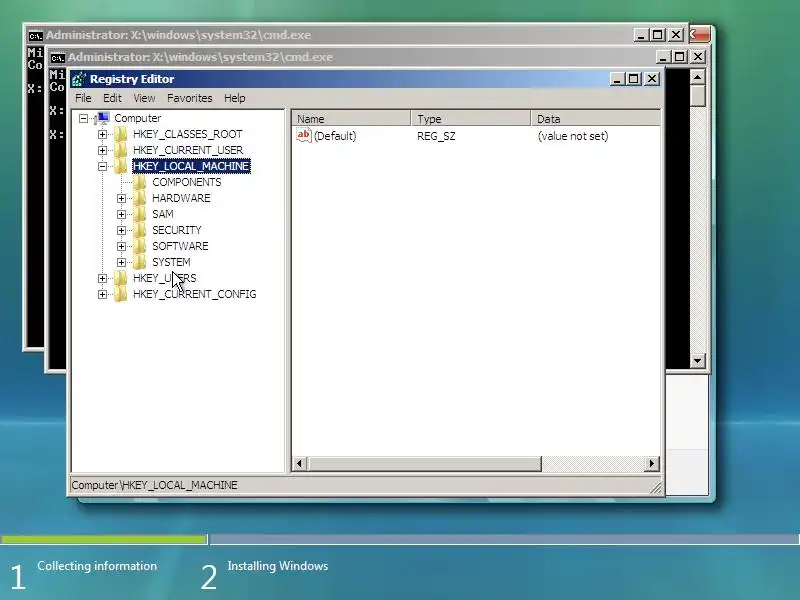
Task: Select the HKEY_CURRENT_CONFIG key label
Action: pyautogui.click(x=194, y=294)
